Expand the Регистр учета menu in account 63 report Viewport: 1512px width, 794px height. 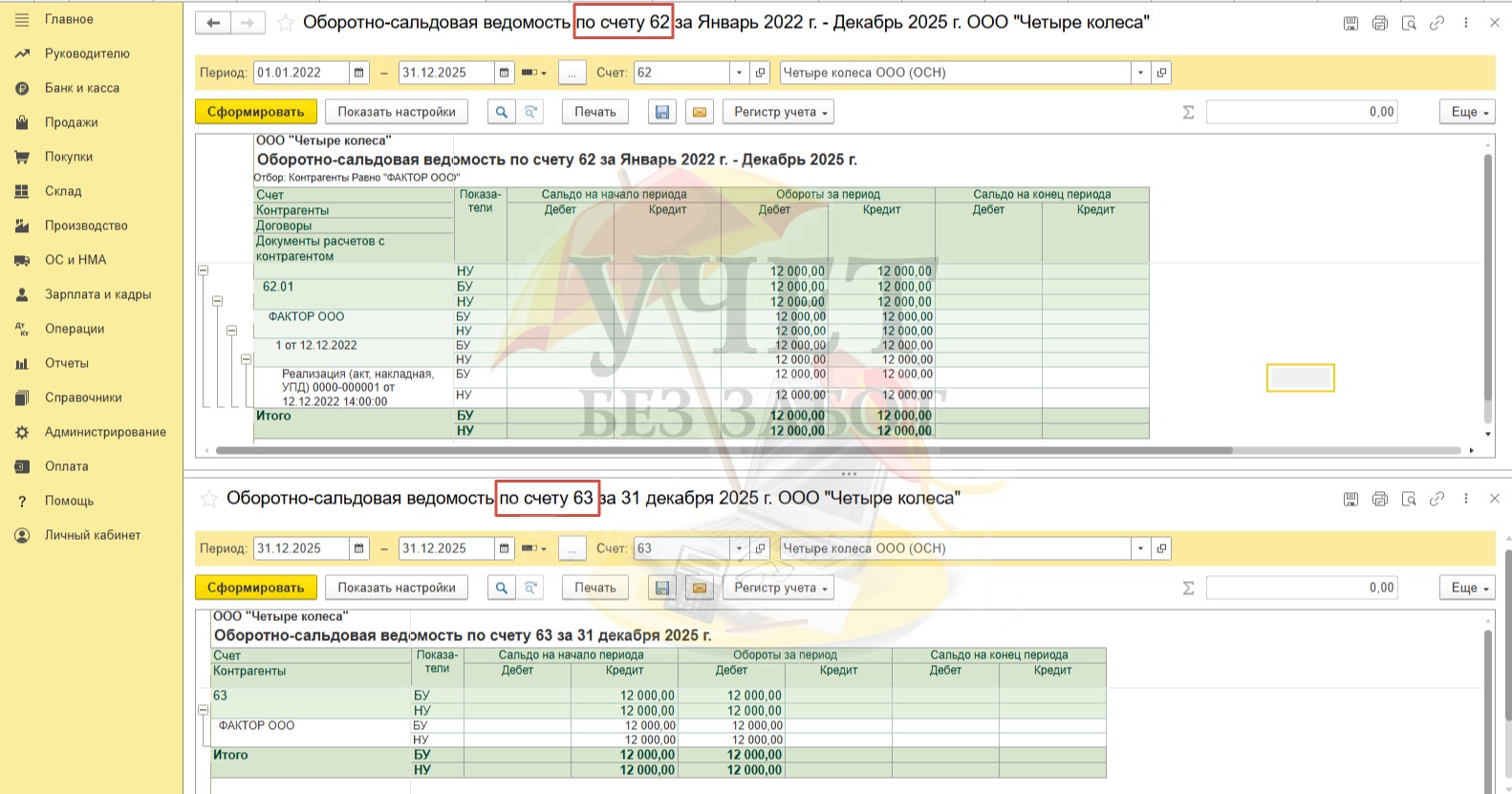pos(778,588)
